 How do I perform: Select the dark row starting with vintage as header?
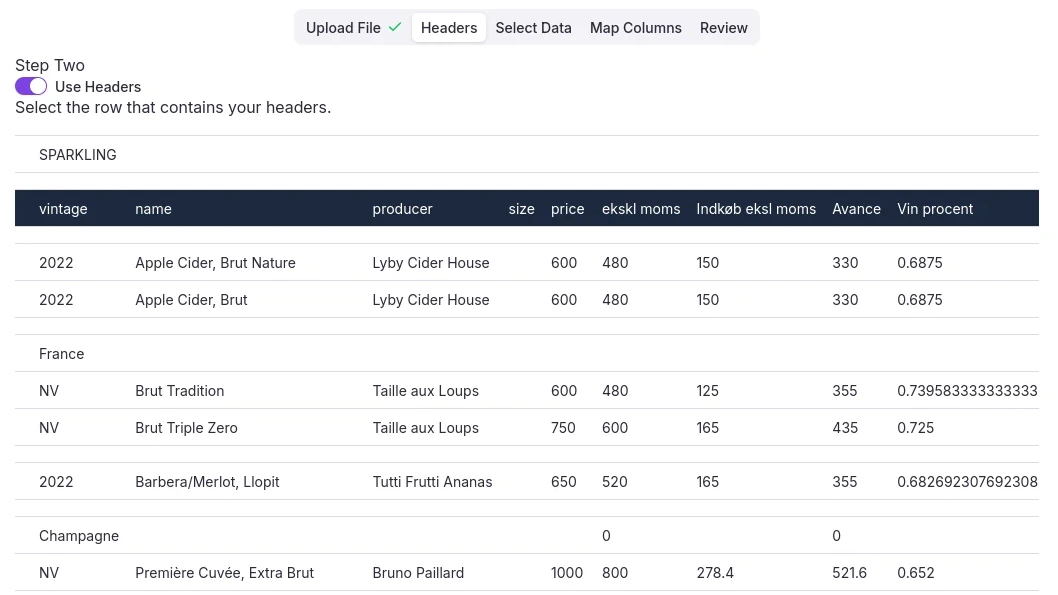click(x=527, y=208)
